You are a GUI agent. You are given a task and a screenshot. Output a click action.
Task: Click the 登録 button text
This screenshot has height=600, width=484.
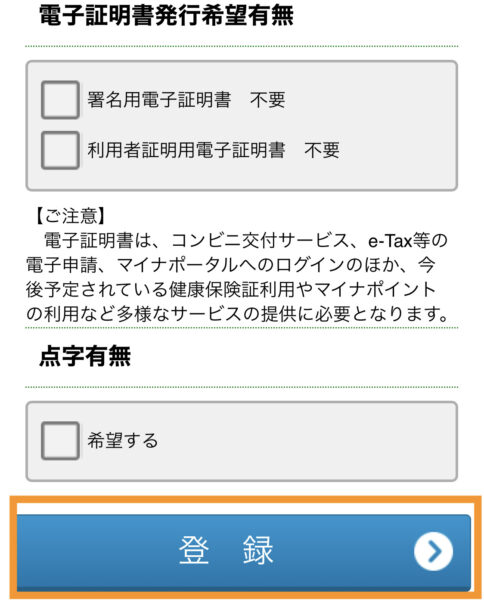226,550
